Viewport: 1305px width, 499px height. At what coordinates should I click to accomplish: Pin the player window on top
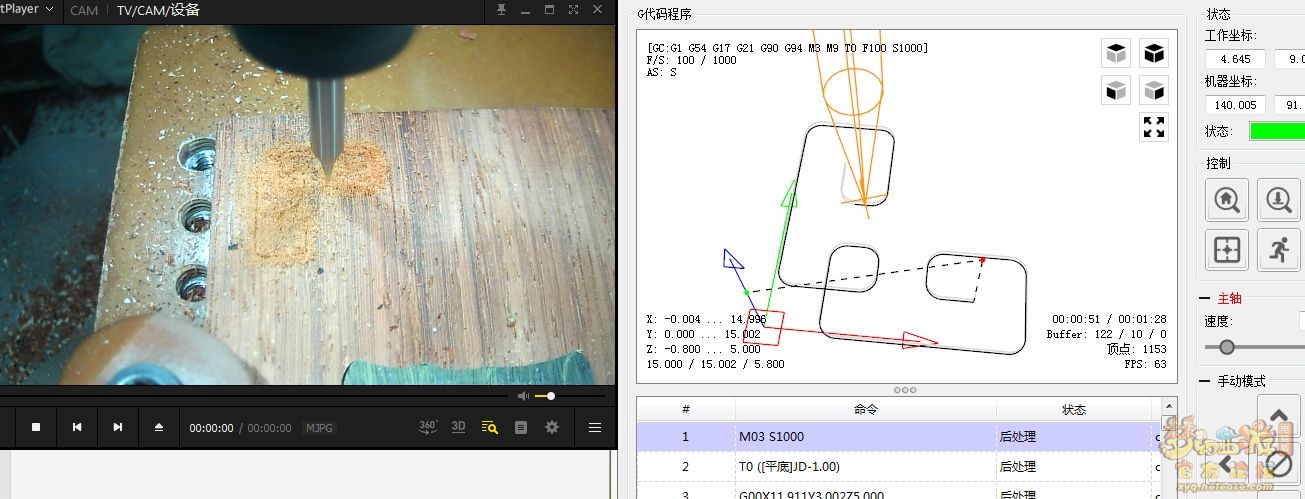point(501,10)
